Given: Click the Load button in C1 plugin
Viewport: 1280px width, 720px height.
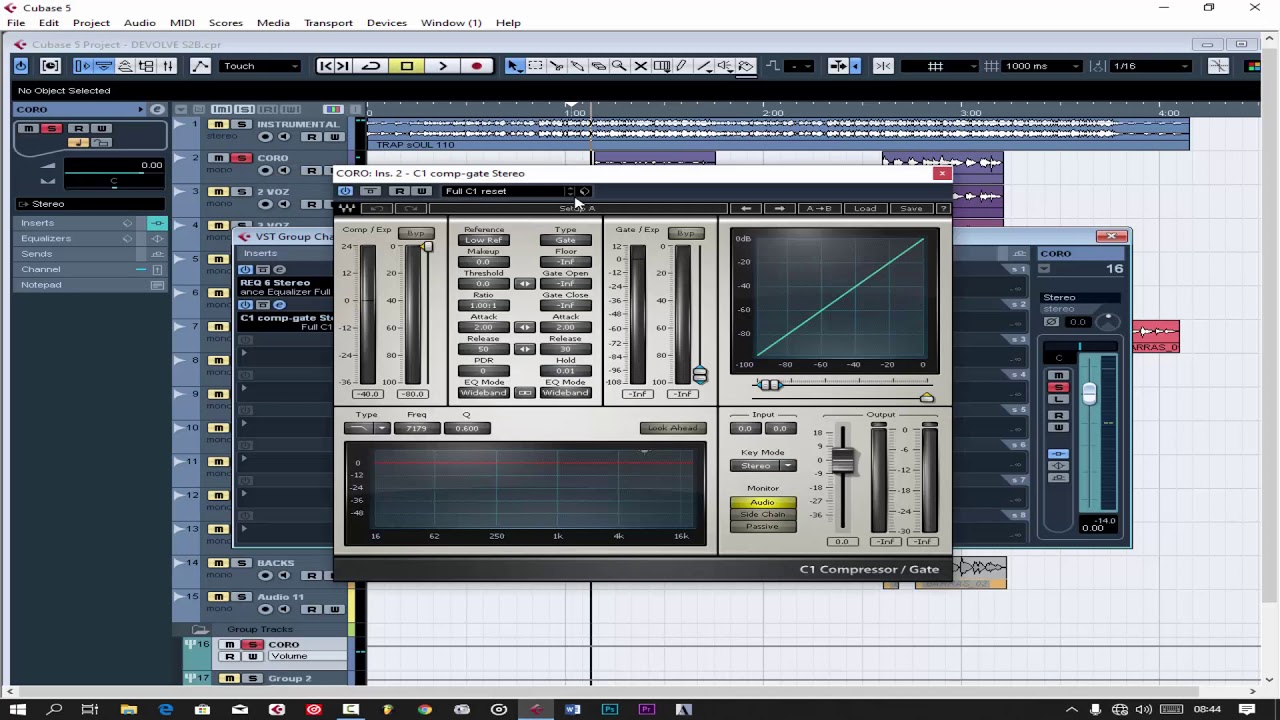Looking at the screenshot, I should pos(865,208).
